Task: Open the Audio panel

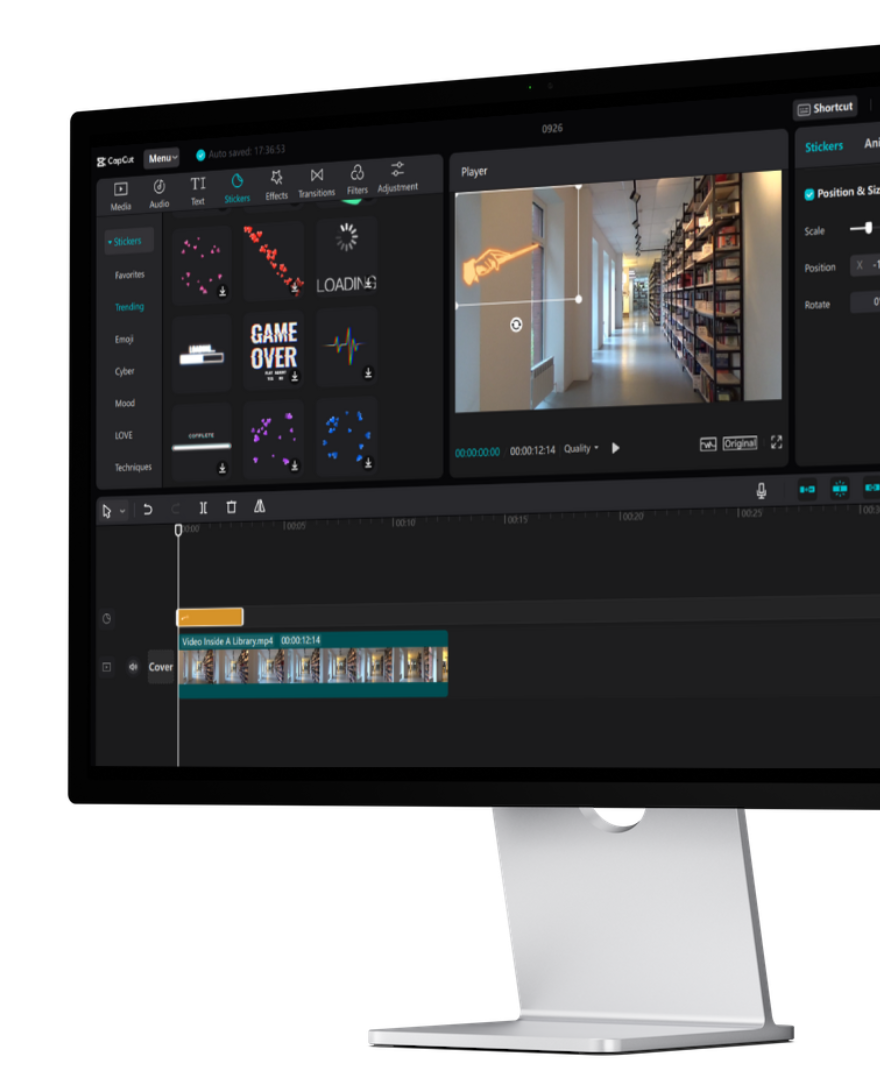Action: point(159,192)
